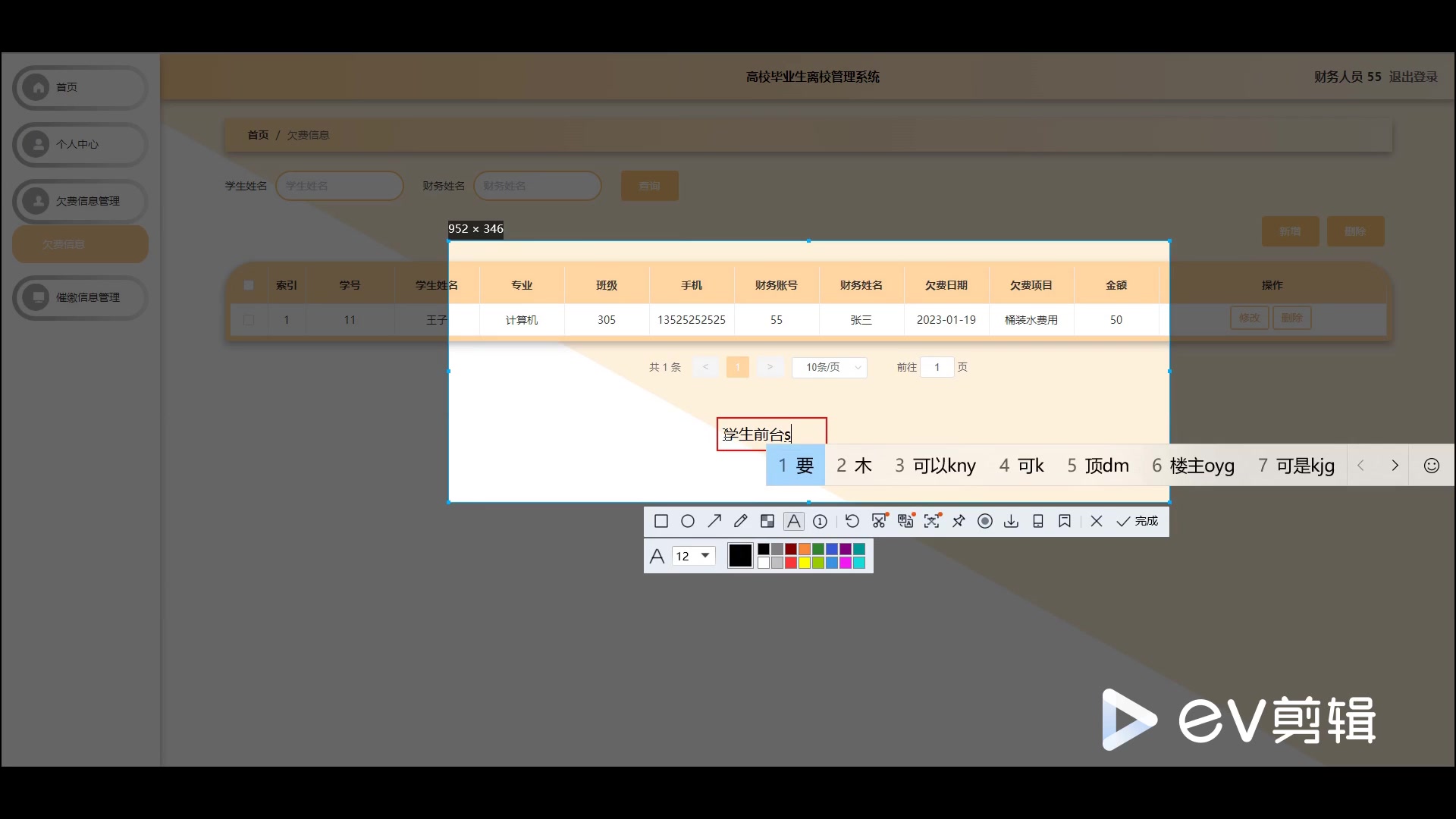Click the phone number 13525252525 cell
This screenshot has height=819, width=1456.
692,320
